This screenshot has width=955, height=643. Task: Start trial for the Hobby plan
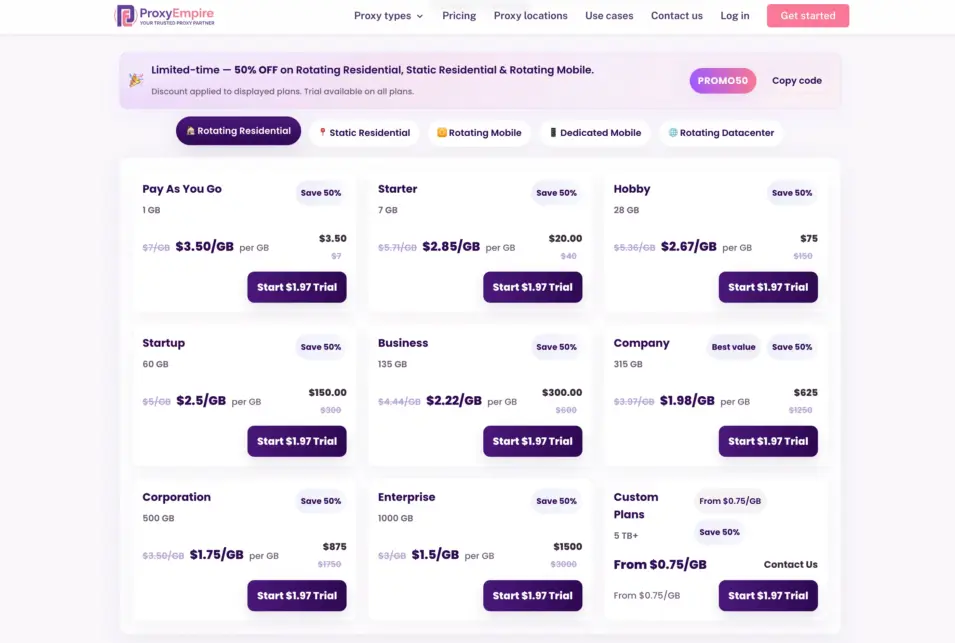768,287
